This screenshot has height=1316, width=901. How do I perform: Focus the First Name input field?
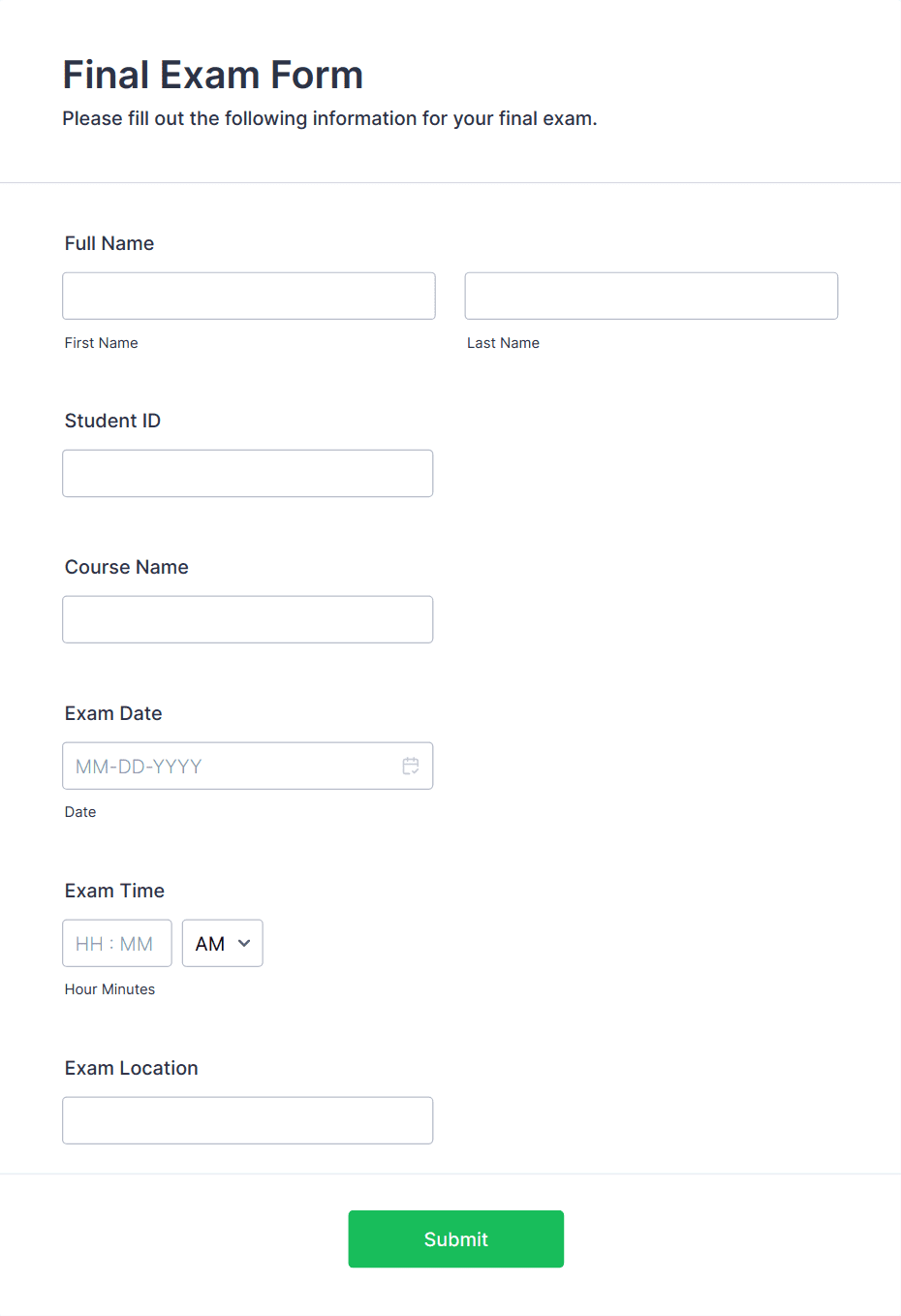pyautogui.click(x=249, y=296)
